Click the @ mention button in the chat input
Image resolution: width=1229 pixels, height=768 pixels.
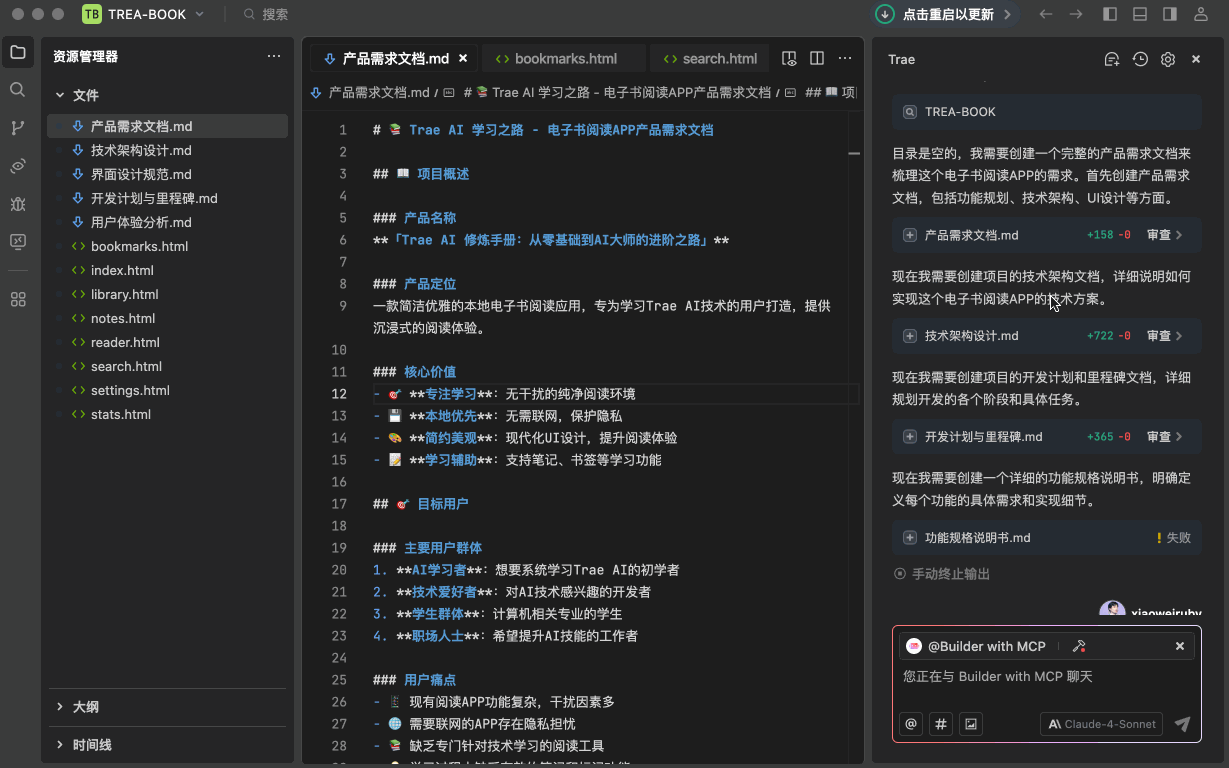click(911, 724)
